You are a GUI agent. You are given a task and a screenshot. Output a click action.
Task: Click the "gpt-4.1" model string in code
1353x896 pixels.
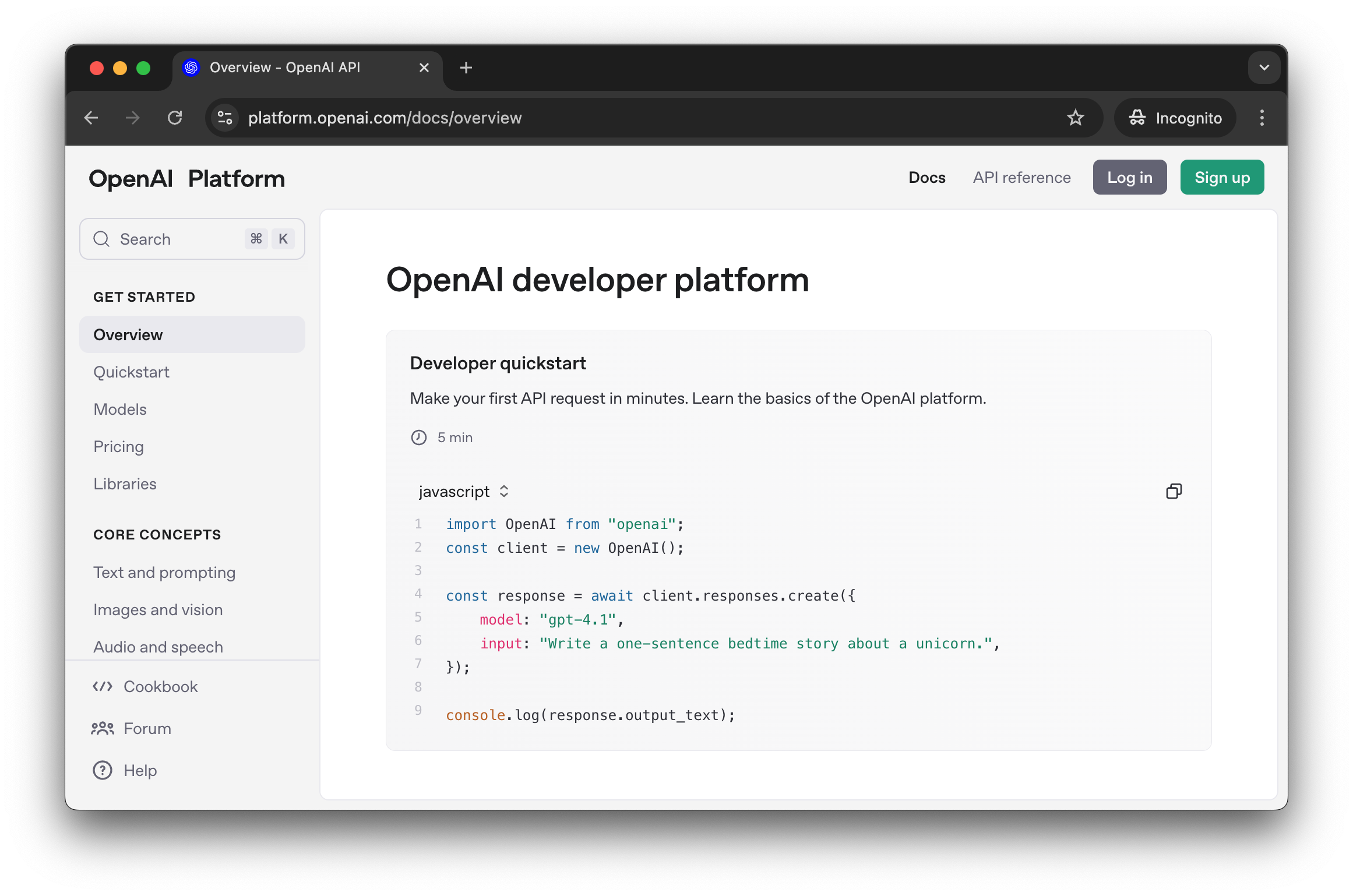577,619
